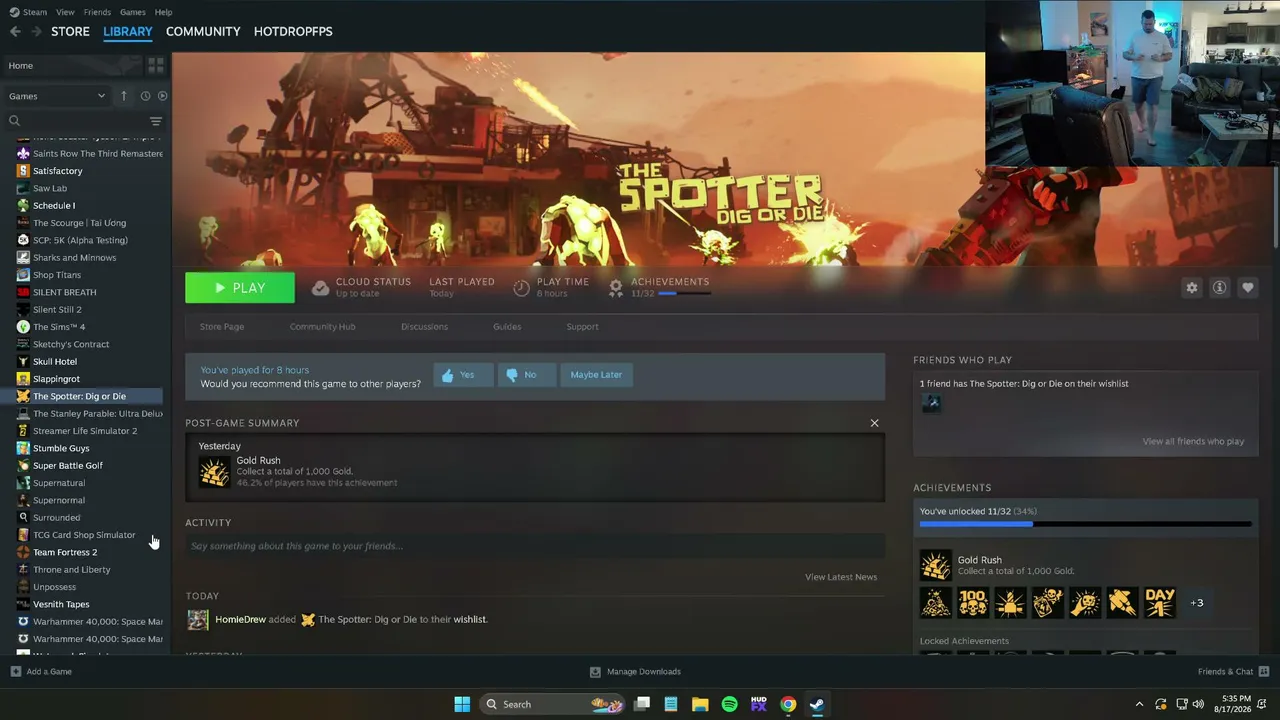
Task: Click the 100 skulls achievement icon
Action: pos(973,602)
